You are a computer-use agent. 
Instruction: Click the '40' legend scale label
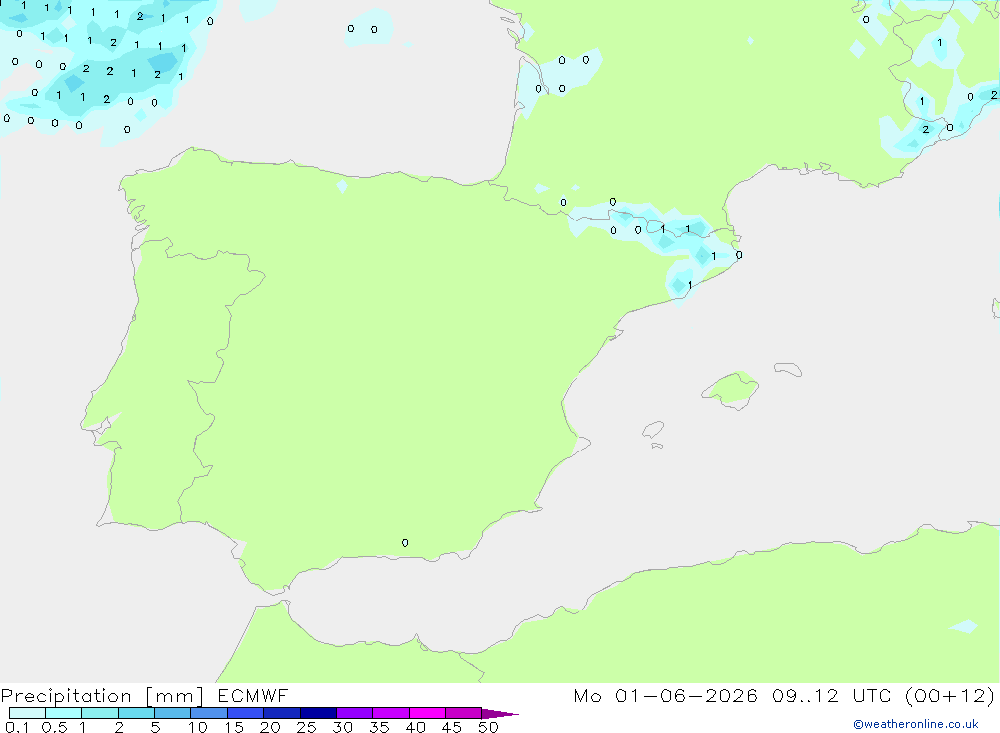pyautogui.click(x=416, y=727)
